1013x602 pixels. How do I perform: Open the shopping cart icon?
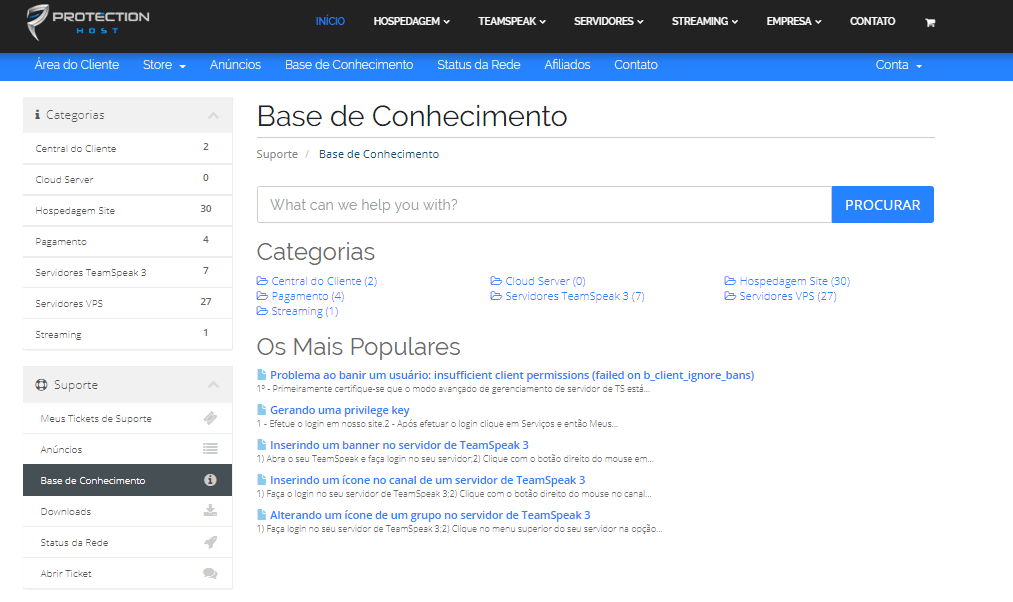(930, 23)
